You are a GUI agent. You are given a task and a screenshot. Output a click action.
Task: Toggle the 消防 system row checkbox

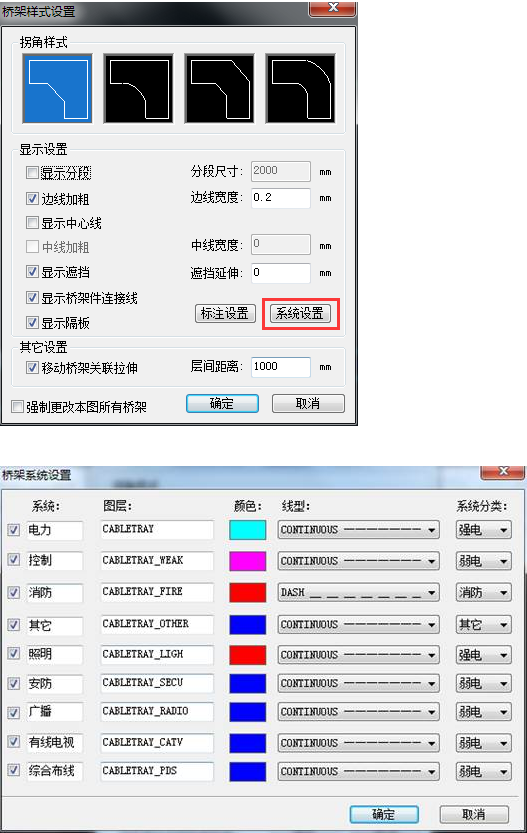click(14, 592)
